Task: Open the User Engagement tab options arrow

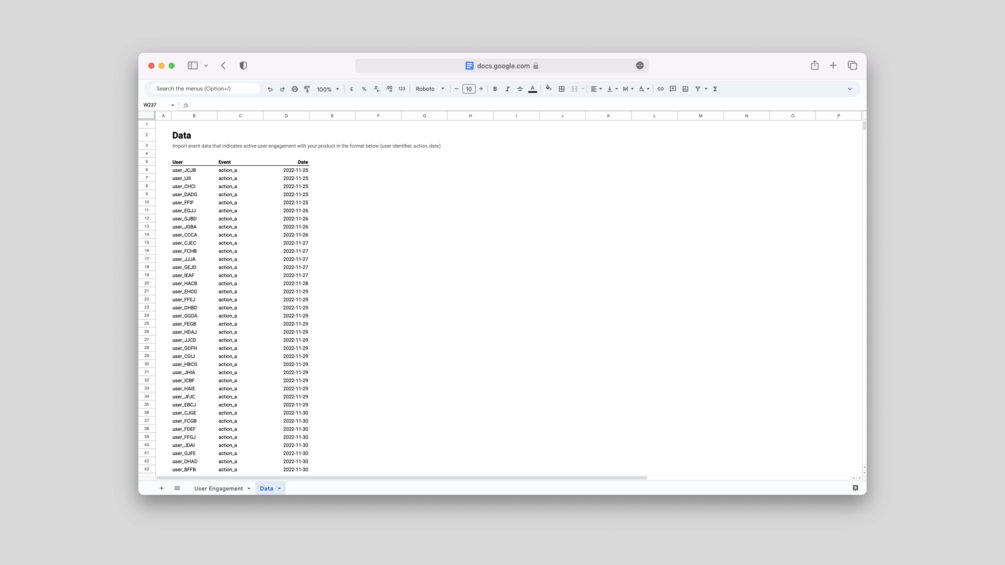Action: click(x=249, y=489)
